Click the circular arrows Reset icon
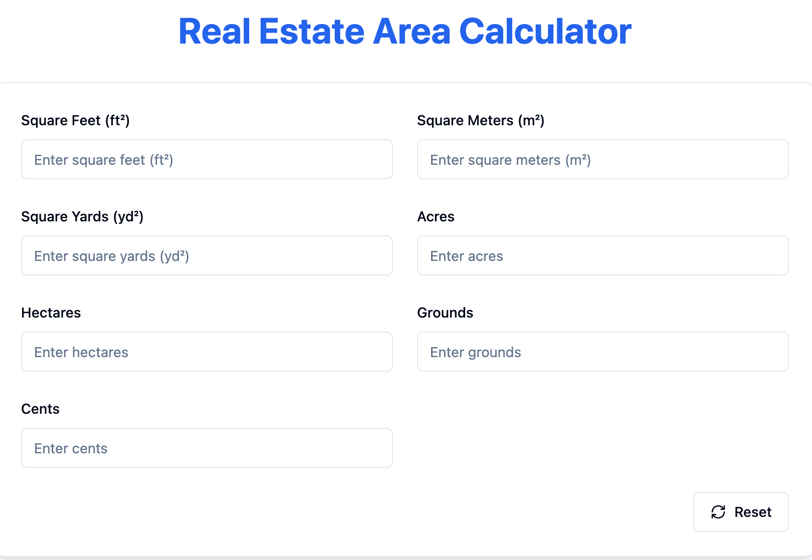 (718, 512)
